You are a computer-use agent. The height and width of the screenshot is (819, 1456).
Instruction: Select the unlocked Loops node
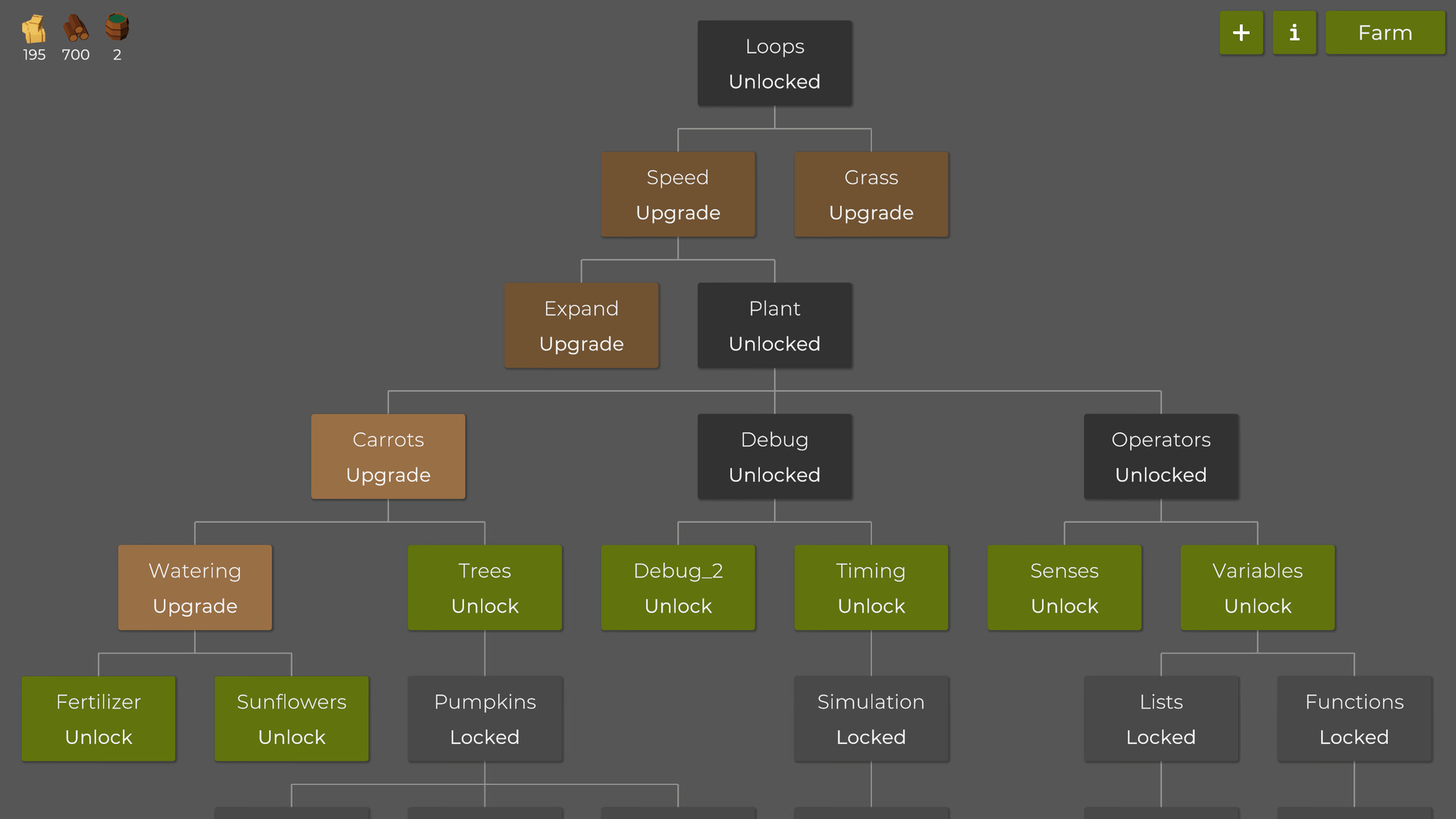774,63
